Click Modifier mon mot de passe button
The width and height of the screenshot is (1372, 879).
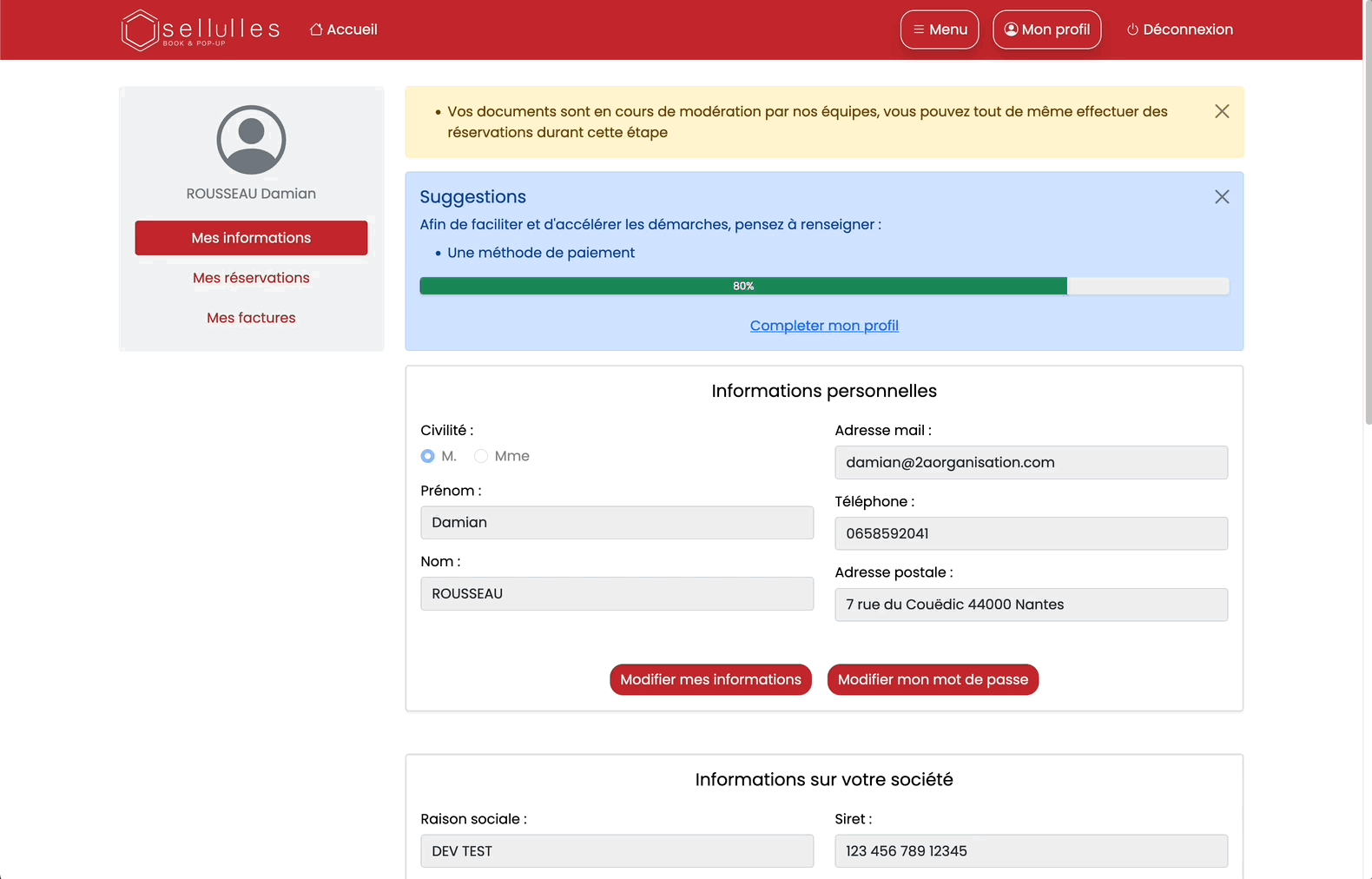(933, 680)
